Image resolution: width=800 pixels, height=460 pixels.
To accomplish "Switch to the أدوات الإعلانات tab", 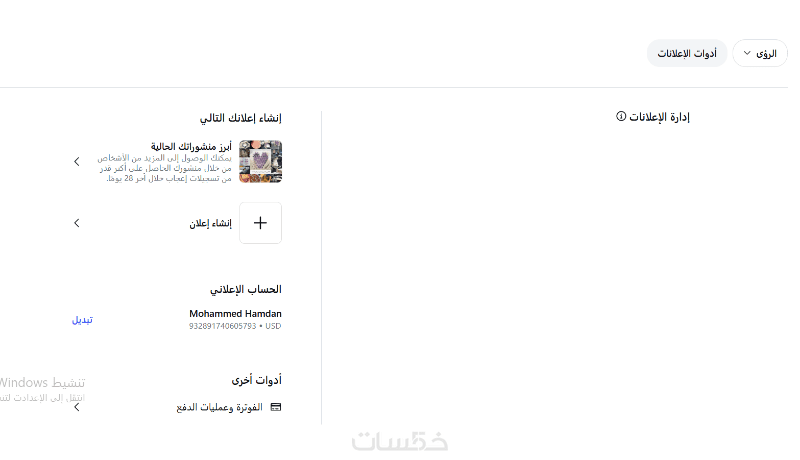I will [687, 53].
